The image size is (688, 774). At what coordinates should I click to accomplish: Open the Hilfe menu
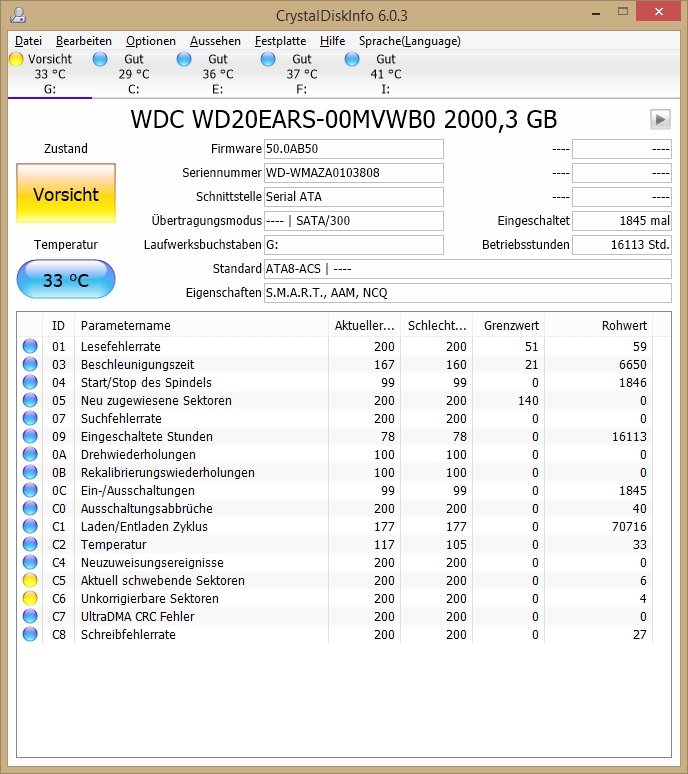tap(332, 41)
